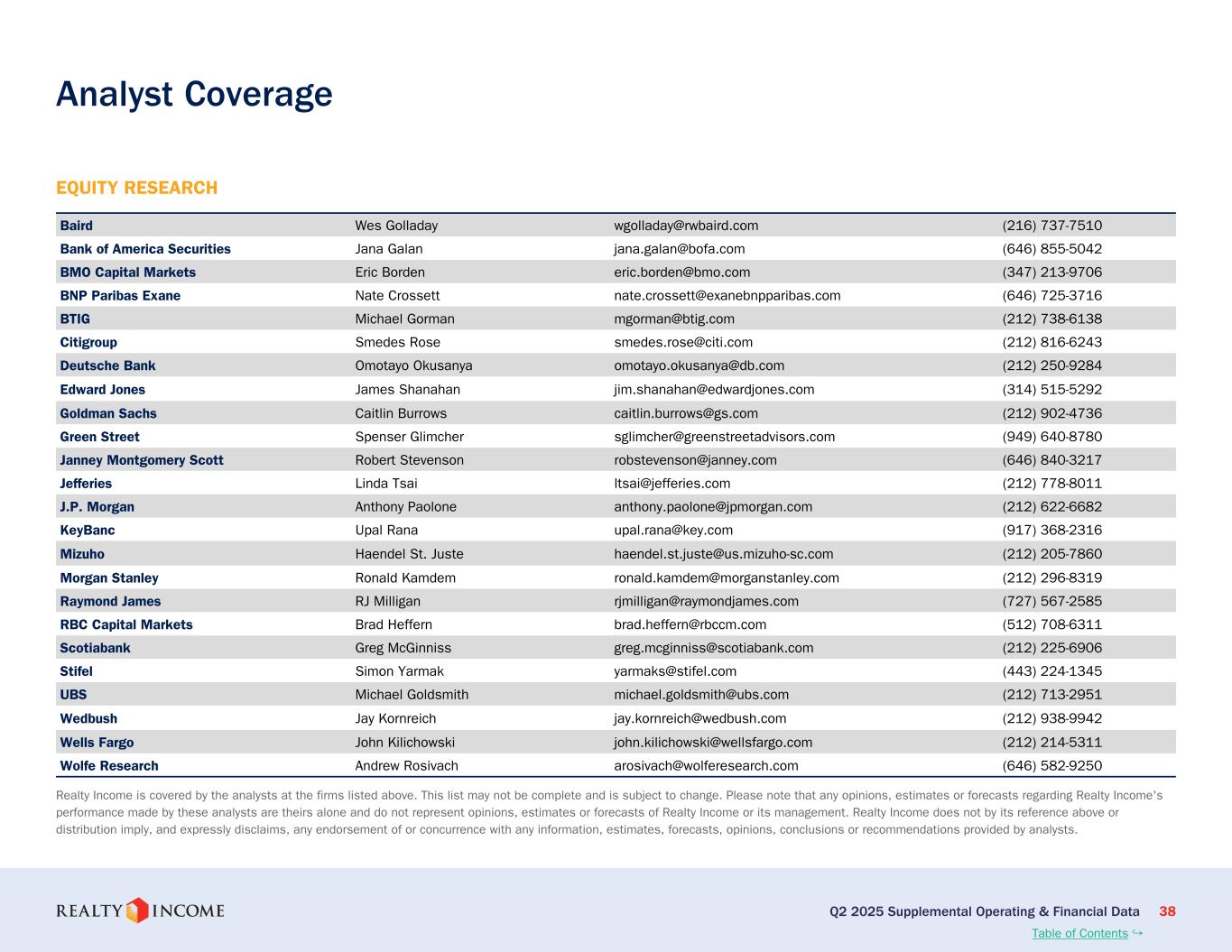This screenshot has width=1232, height=952.
Task: Select the Analyst Coverage heading
Action: (194, 94)
